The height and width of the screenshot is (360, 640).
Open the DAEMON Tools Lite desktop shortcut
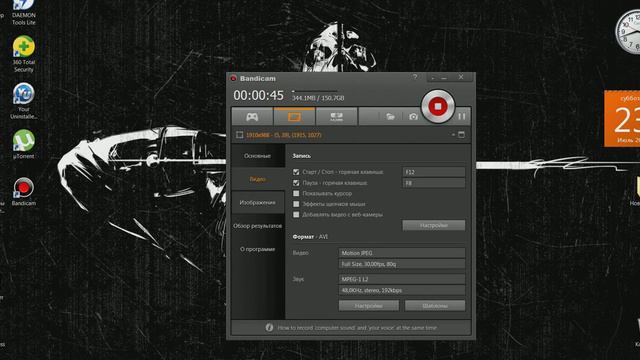tap(23, 12)
